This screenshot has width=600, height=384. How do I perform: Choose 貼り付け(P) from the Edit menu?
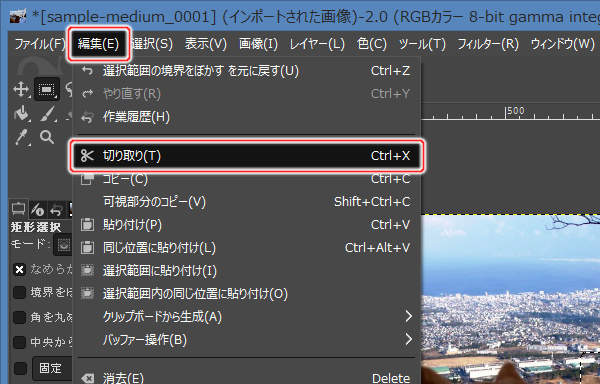click(x=247, y=225)
